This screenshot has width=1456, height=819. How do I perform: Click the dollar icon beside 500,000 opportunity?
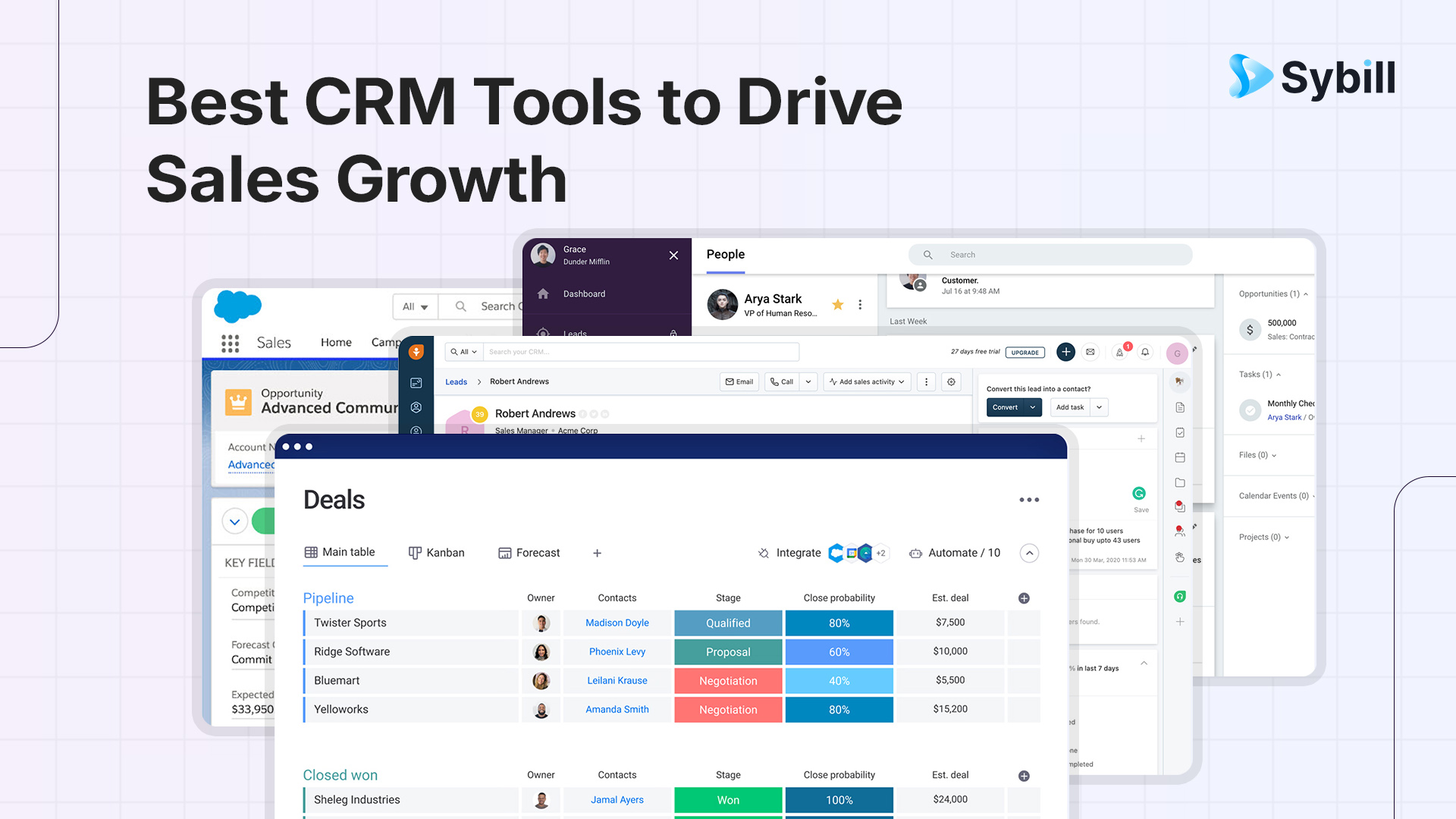tap(1250, 330)
